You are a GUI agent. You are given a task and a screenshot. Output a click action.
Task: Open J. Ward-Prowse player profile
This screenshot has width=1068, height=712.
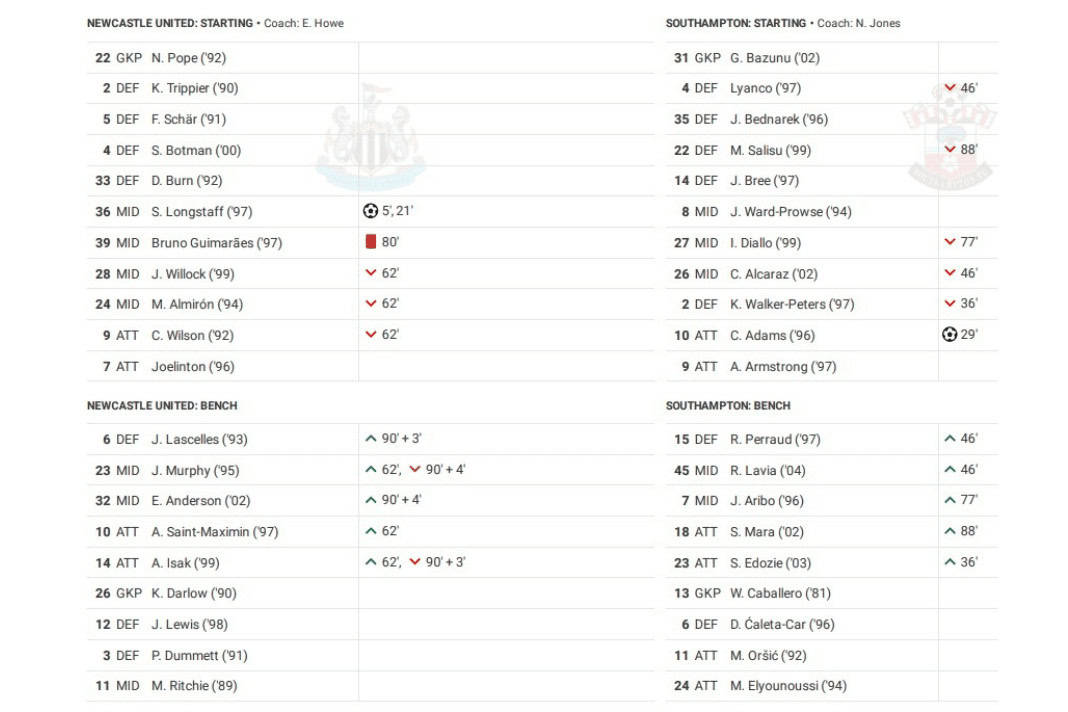[790, 212]
